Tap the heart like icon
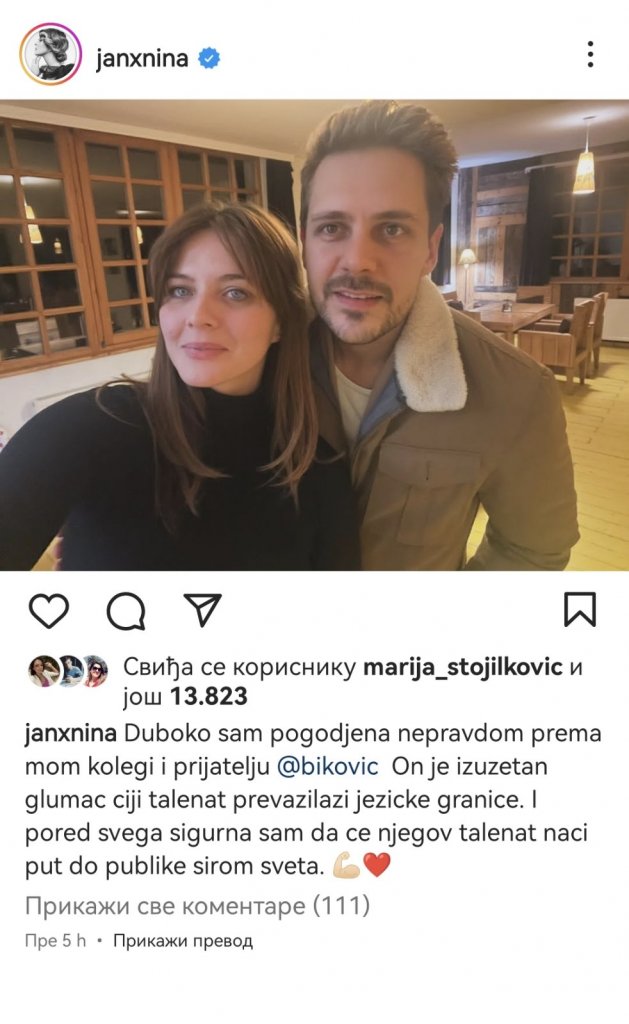This screenshot has height=1024, width=629. click(49, 611)
